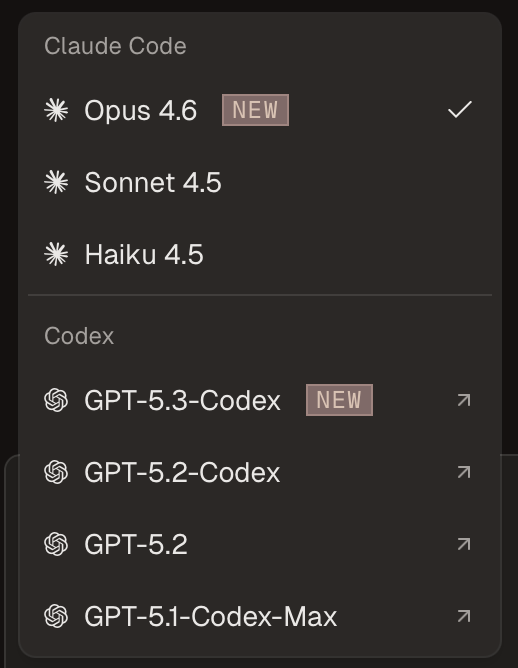
Task: Open GPT-5.3-Codex via its external arrow icon
Action: 464,400
